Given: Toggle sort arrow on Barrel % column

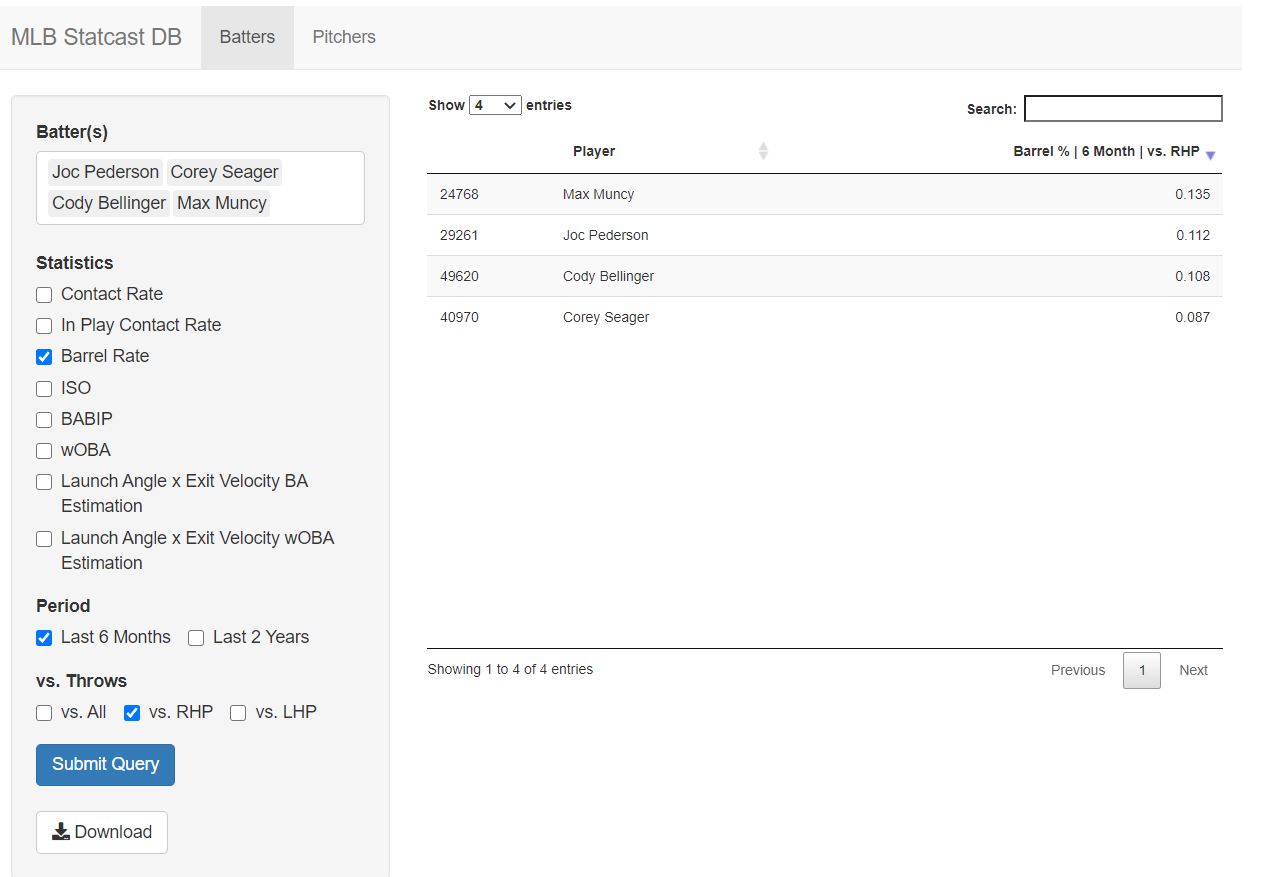Looking at the screenshot, I should tap(1210, 155).
